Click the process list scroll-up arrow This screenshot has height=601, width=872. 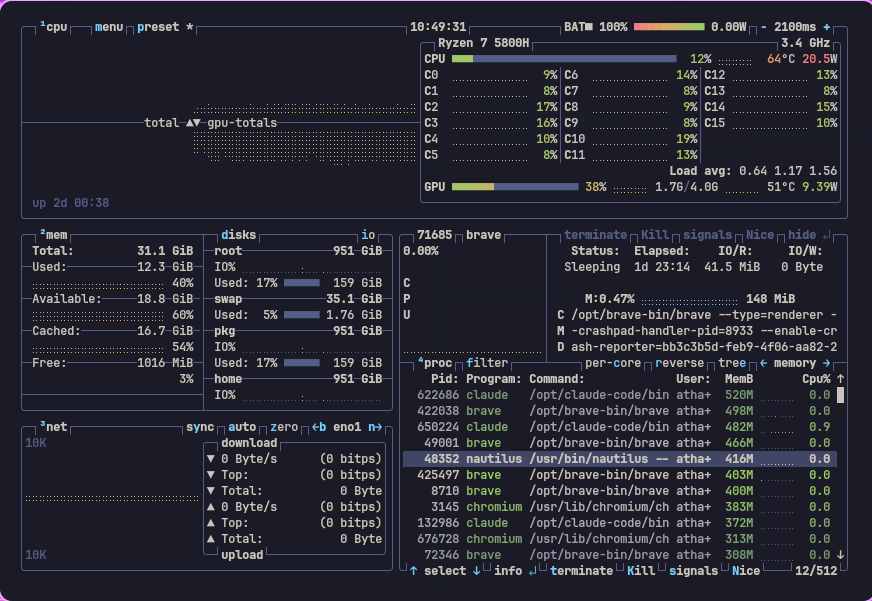840,379
